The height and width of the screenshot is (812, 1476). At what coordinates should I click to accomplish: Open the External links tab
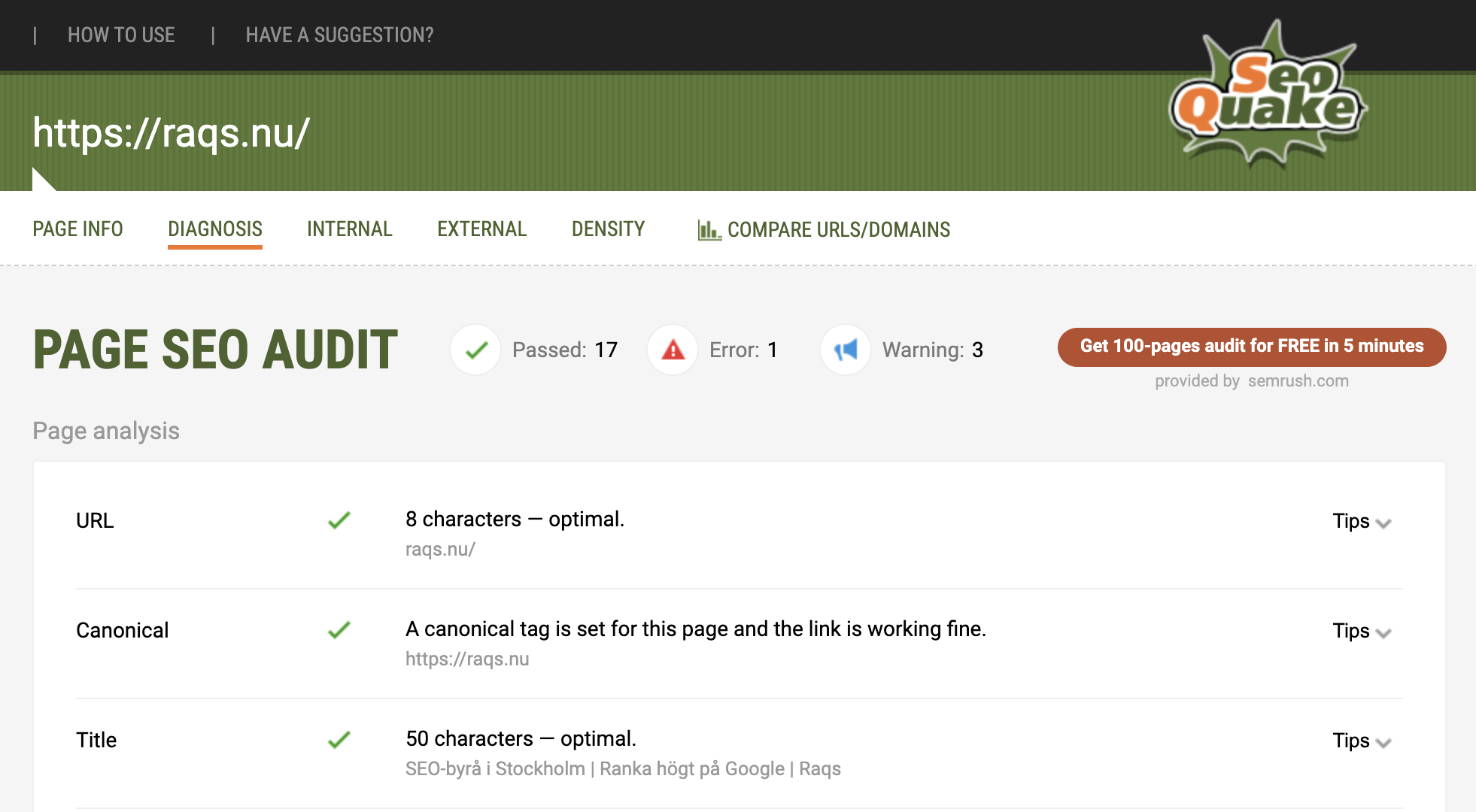(x=481, y=229)
